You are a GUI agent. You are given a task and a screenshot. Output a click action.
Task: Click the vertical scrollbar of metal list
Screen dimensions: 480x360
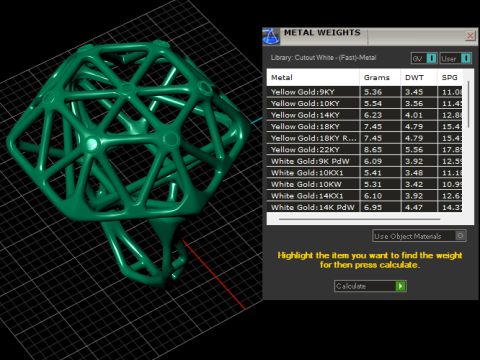tap(468, 104)
